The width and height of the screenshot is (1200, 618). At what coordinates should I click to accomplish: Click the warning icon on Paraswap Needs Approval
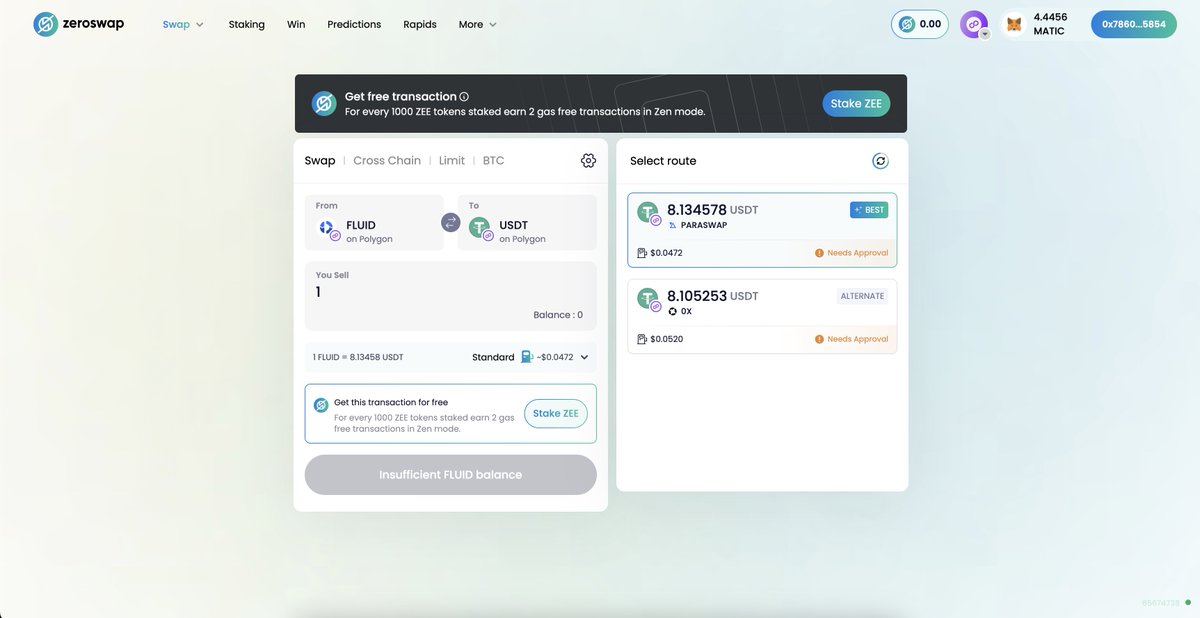tap(819, 253)
